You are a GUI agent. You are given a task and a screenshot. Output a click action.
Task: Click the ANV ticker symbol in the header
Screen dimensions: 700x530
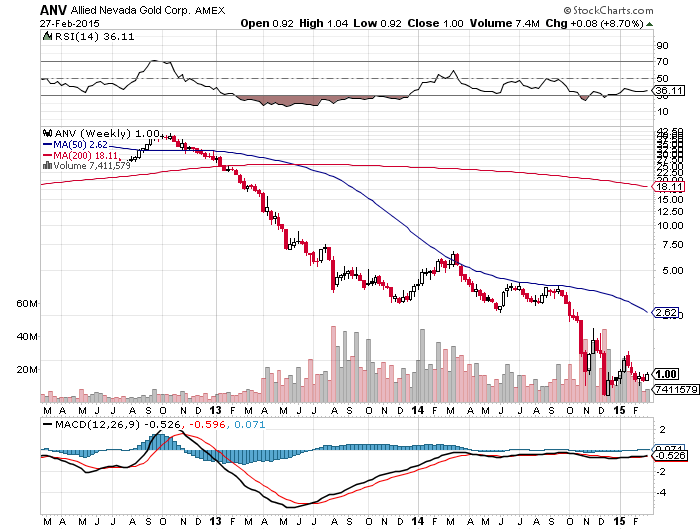click(54, 10)
